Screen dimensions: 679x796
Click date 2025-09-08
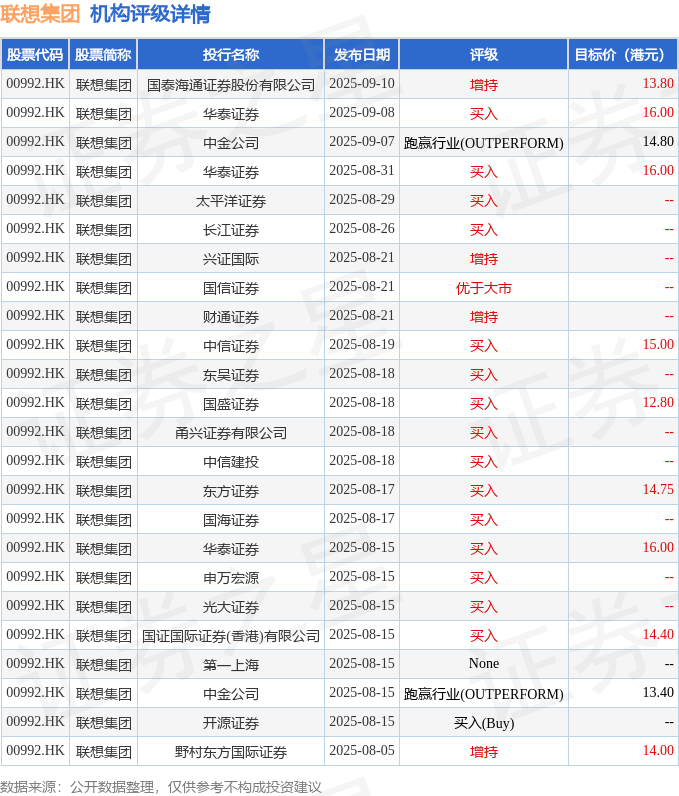coord(362,112)
